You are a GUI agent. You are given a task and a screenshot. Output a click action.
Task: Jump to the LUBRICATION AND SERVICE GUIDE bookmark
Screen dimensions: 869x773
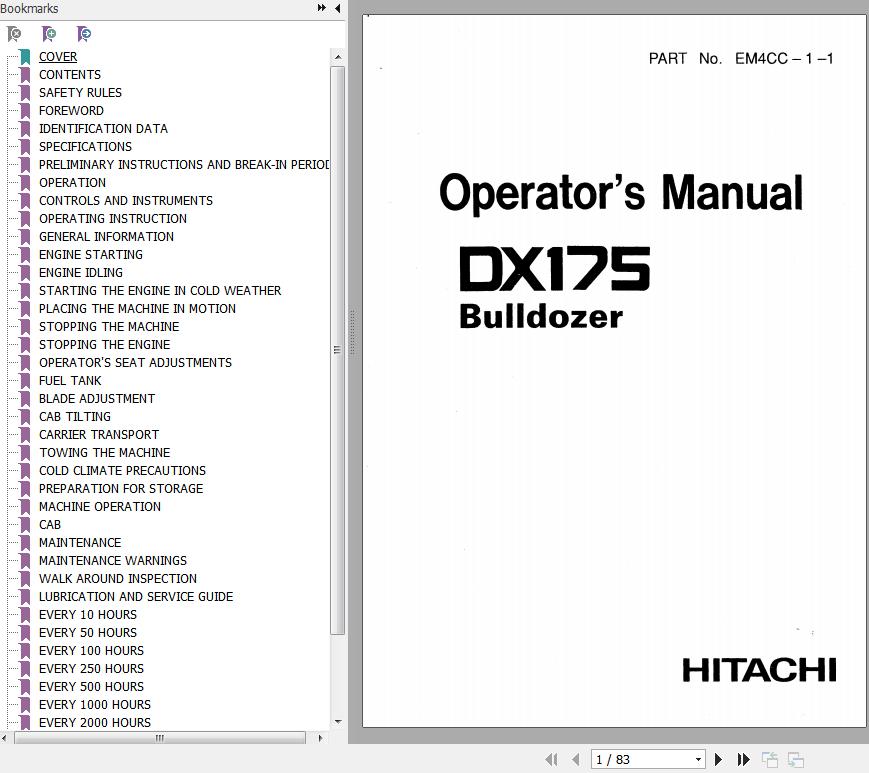(135, 597)
